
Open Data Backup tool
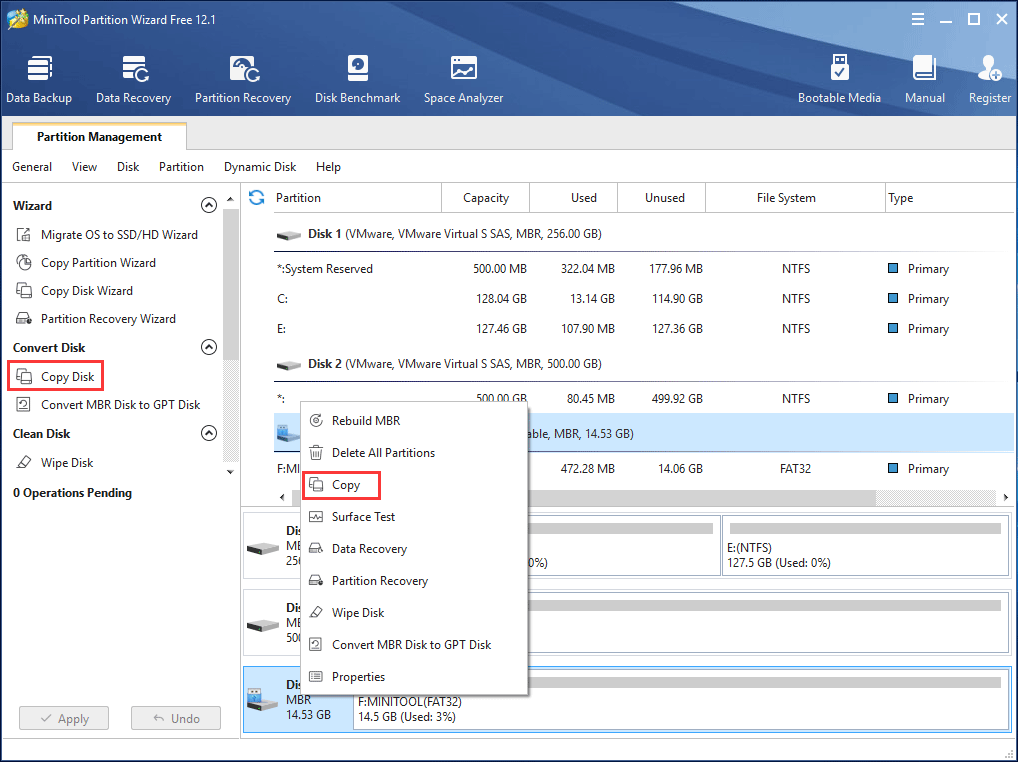click(39, 79)
